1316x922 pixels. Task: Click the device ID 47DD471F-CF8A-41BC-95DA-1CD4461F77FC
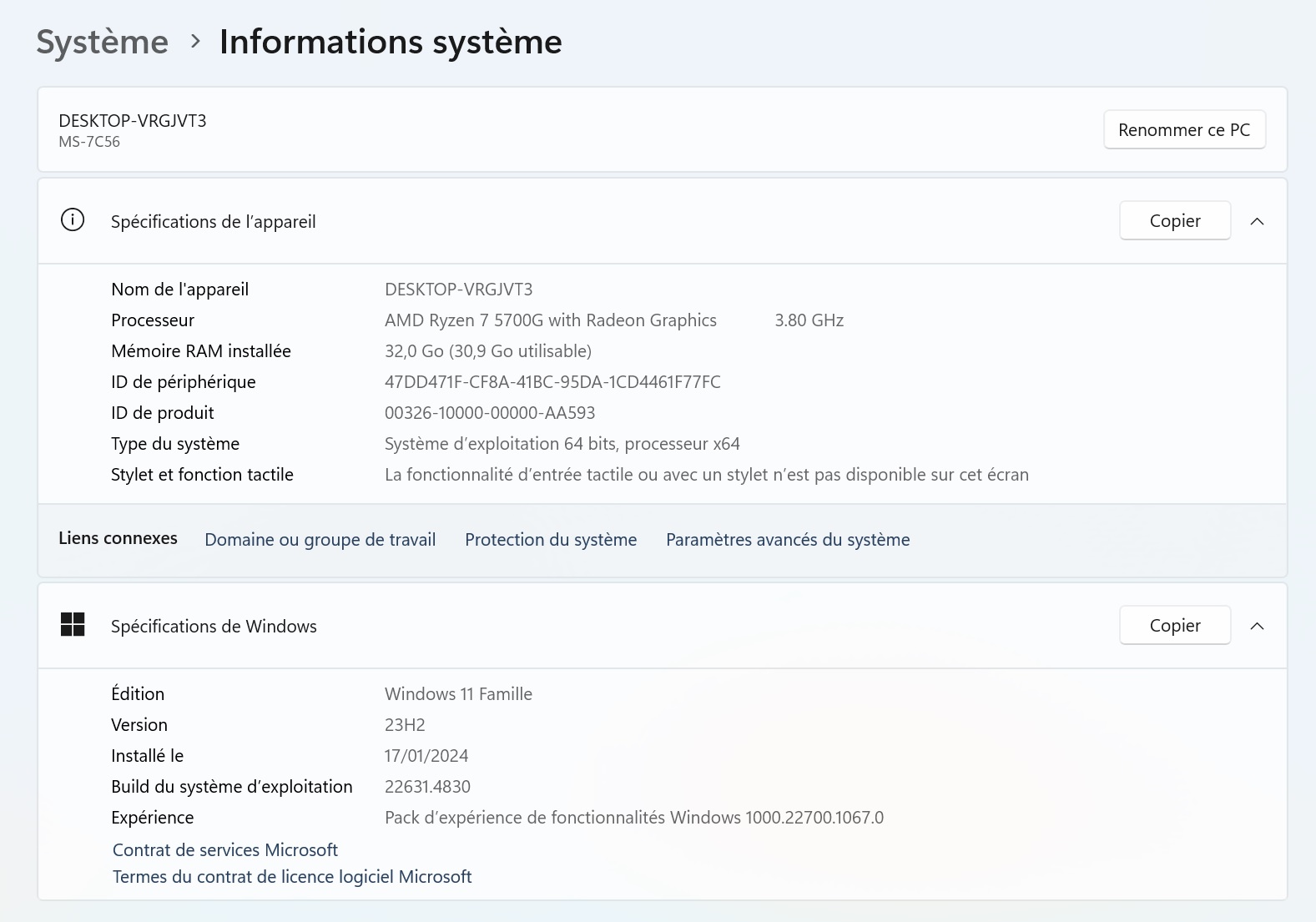[552, 382]
